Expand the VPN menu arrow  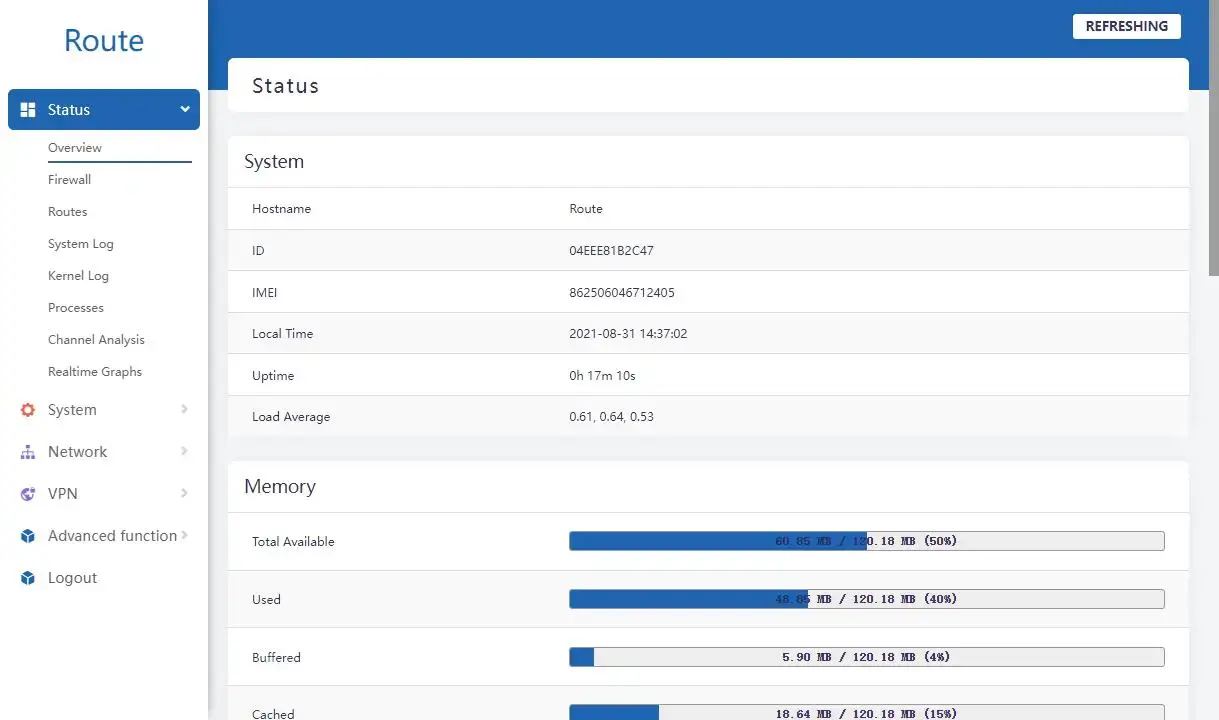click(x=184, y=493)
